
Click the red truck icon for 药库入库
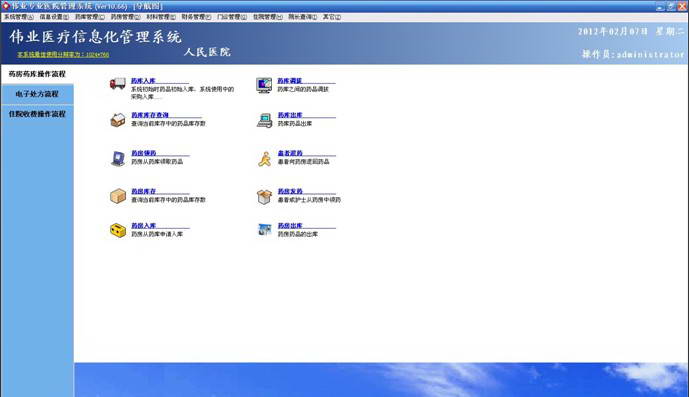(117, 83)
